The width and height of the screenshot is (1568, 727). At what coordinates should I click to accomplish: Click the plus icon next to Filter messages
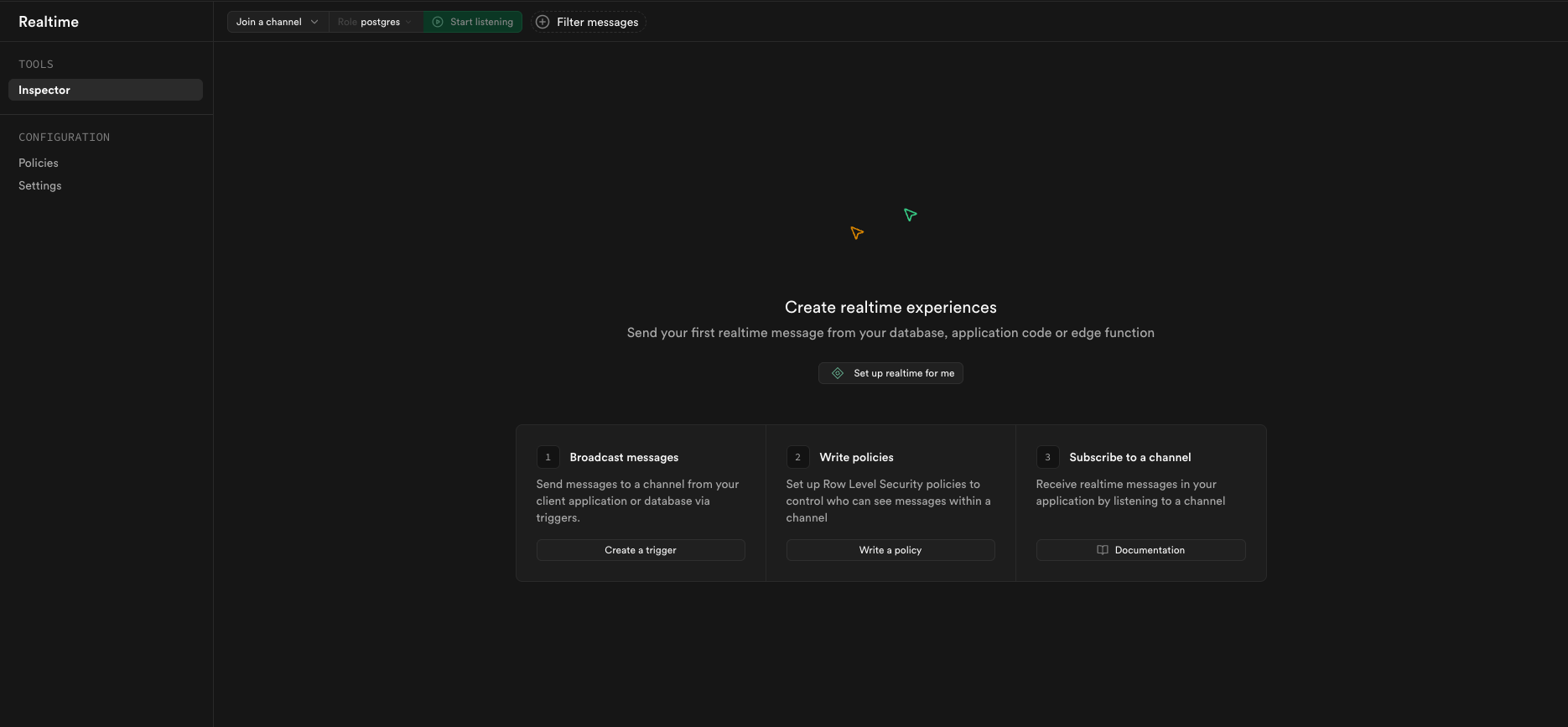pyautogui.click(x=543, y=22)
